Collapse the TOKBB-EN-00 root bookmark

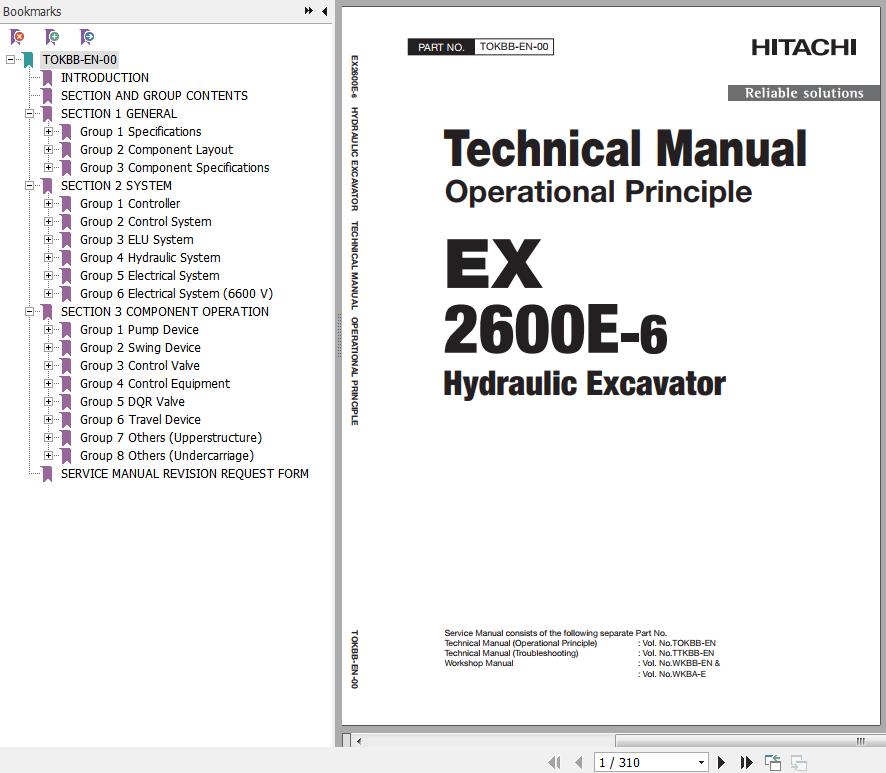(x=11, y=60)
